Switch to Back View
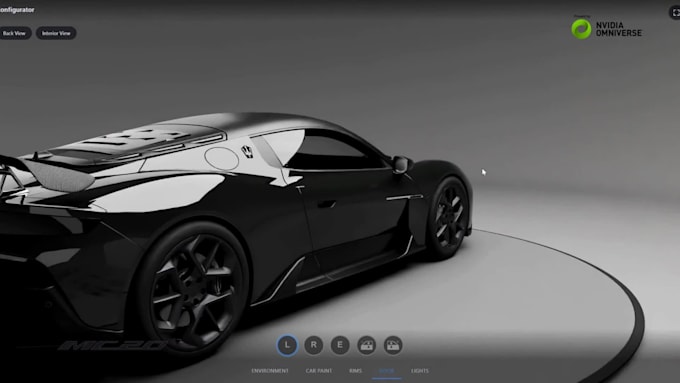This screenshot has height=383, width=680. click(x=14, y=33)
